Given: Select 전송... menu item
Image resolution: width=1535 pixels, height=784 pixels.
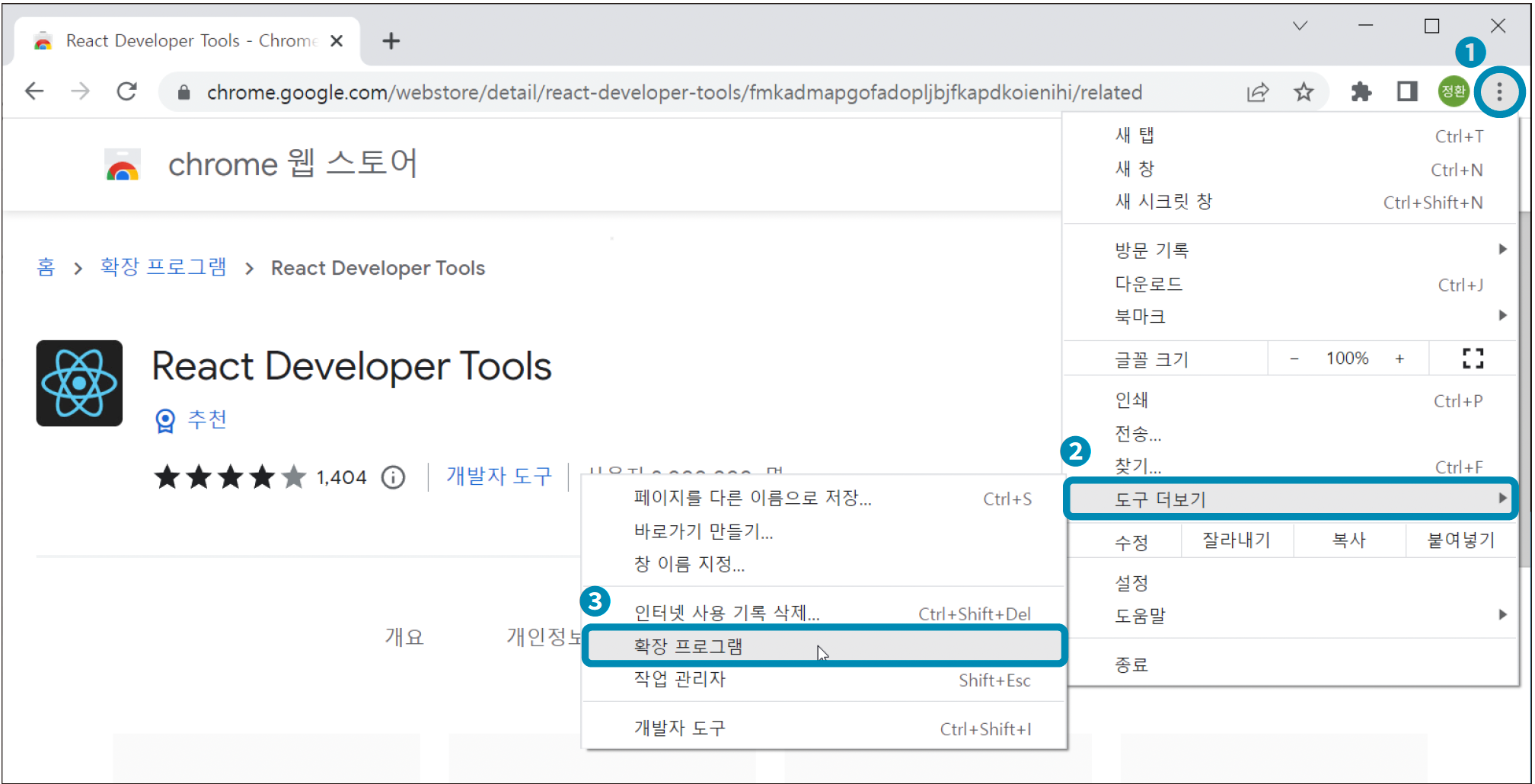Looking at the screenshot, I should pos(1291,434).
